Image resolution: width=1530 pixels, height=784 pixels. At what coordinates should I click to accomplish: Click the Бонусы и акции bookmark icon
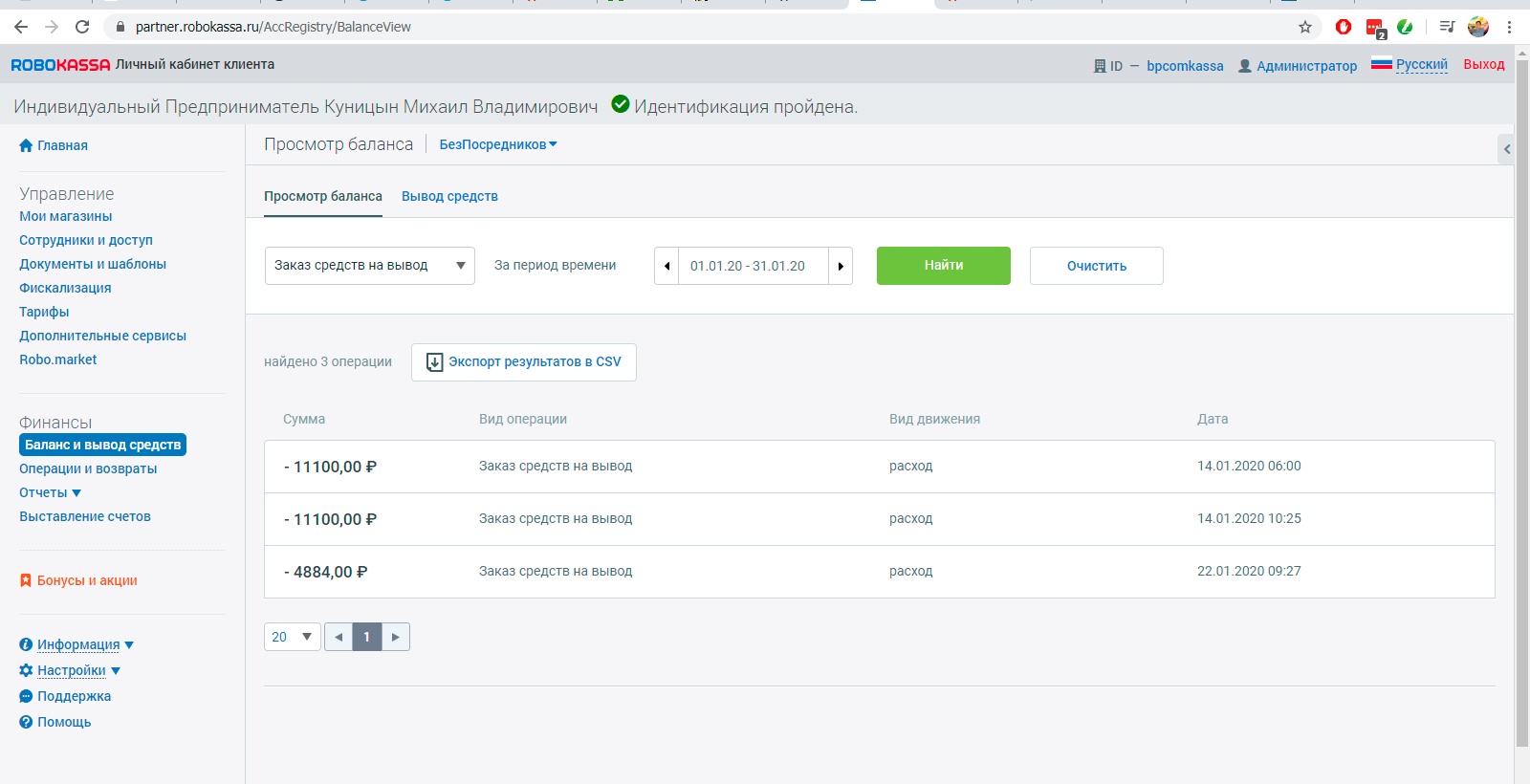tap(26, 580)
